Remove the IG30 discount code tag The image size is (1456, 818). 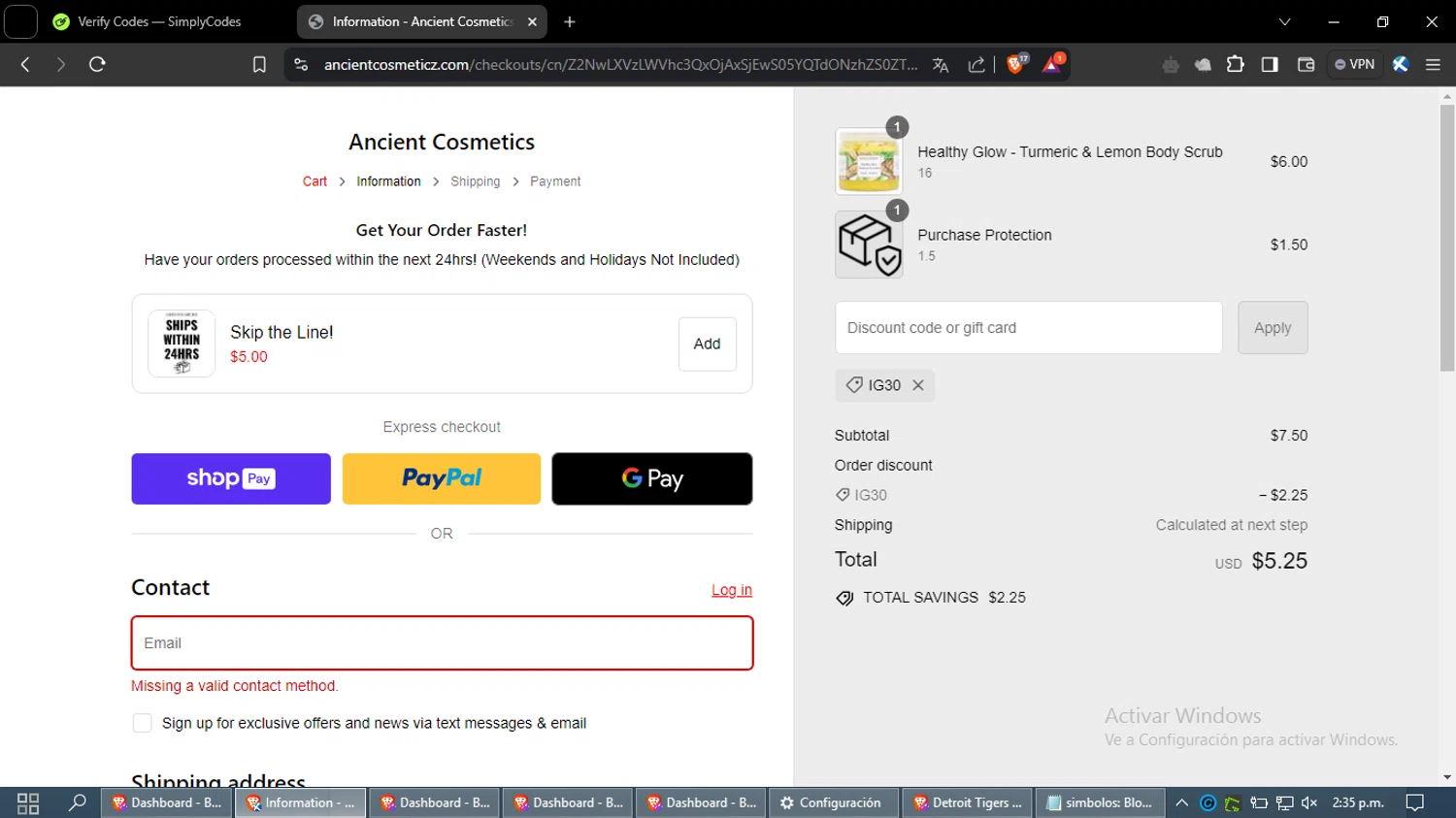click(x=918, y=385)
